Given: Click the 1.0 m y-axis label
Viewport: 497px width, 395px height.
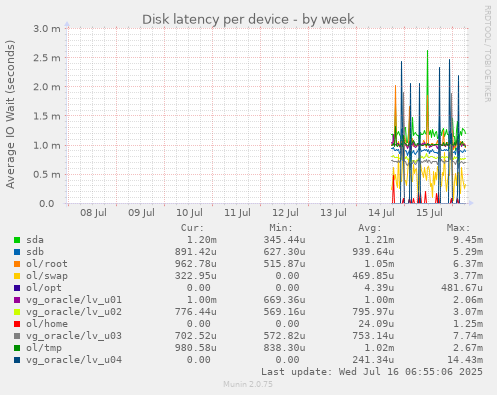Looking at the screenshot, I should click(x=47, y=146).
